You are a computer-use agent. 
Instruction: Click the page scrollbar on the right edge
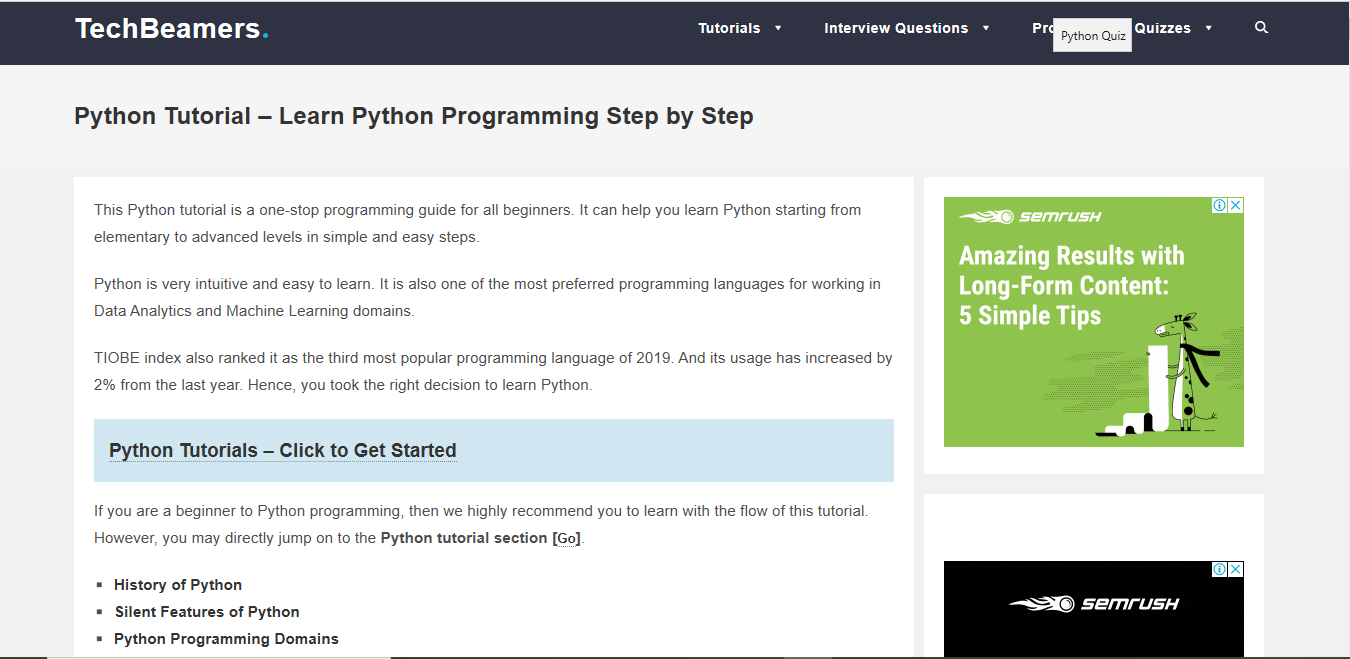point(1344,330)
